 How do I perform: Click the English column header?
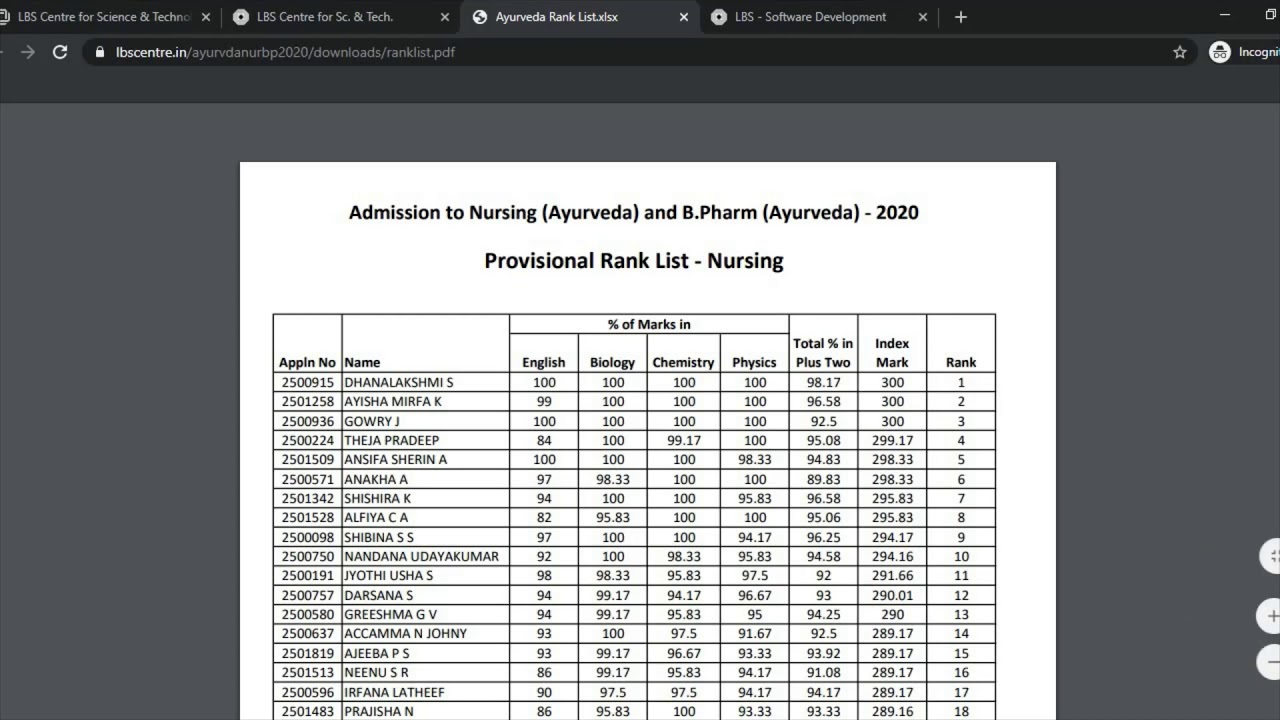pos(544,362)
